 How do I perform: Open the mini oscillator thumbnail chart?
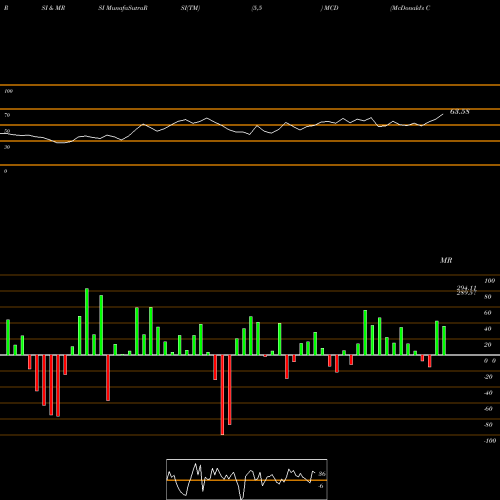pyautogui.click(x=247, y=479)
